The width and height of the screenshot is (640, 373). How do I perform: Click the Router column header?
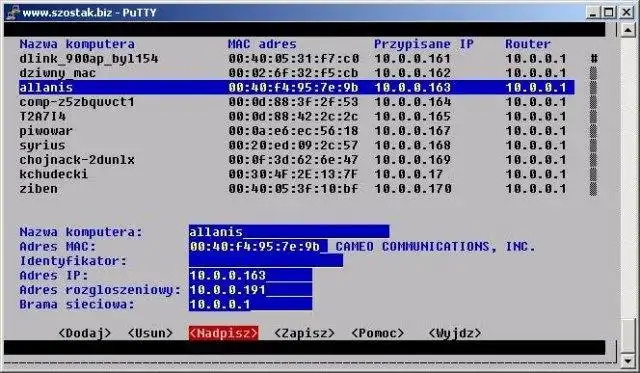(x=528, y=44)
